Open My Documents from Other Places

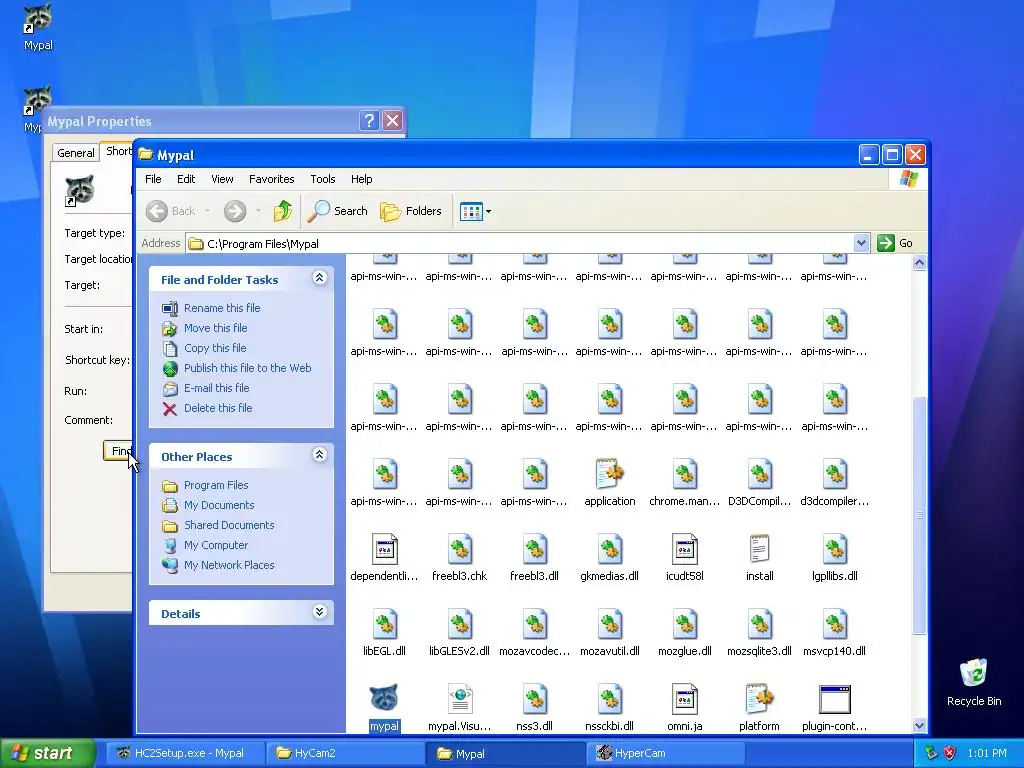point(219,505)
